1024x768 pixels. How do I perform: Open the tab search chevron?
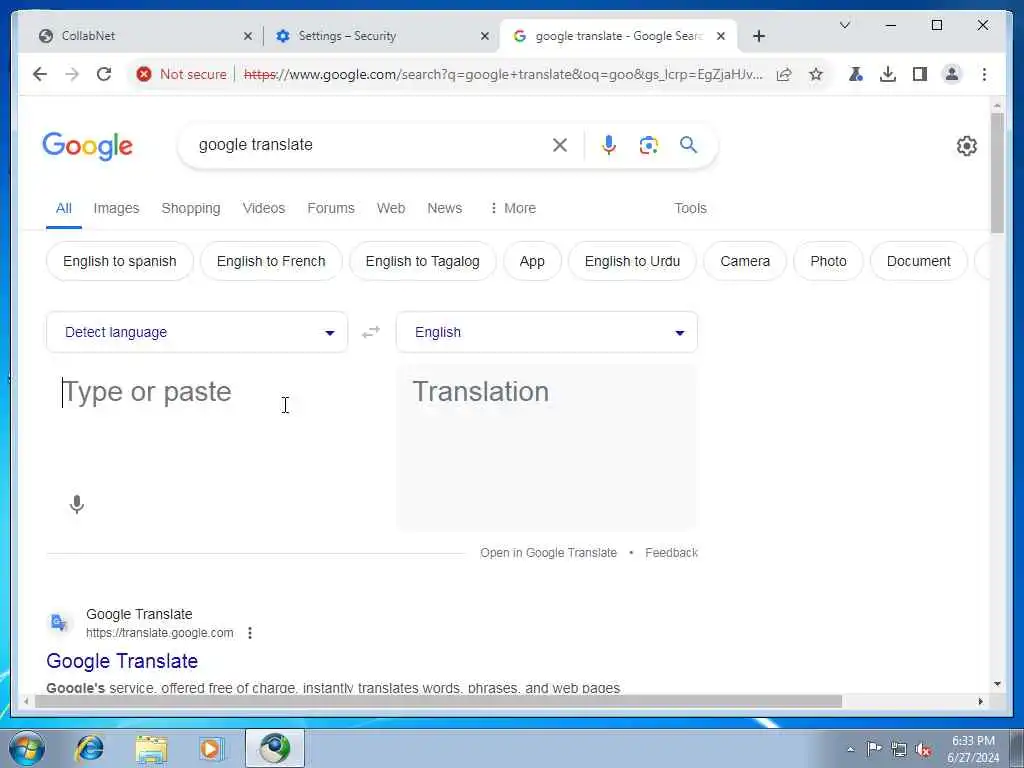[x=844, y=25]
